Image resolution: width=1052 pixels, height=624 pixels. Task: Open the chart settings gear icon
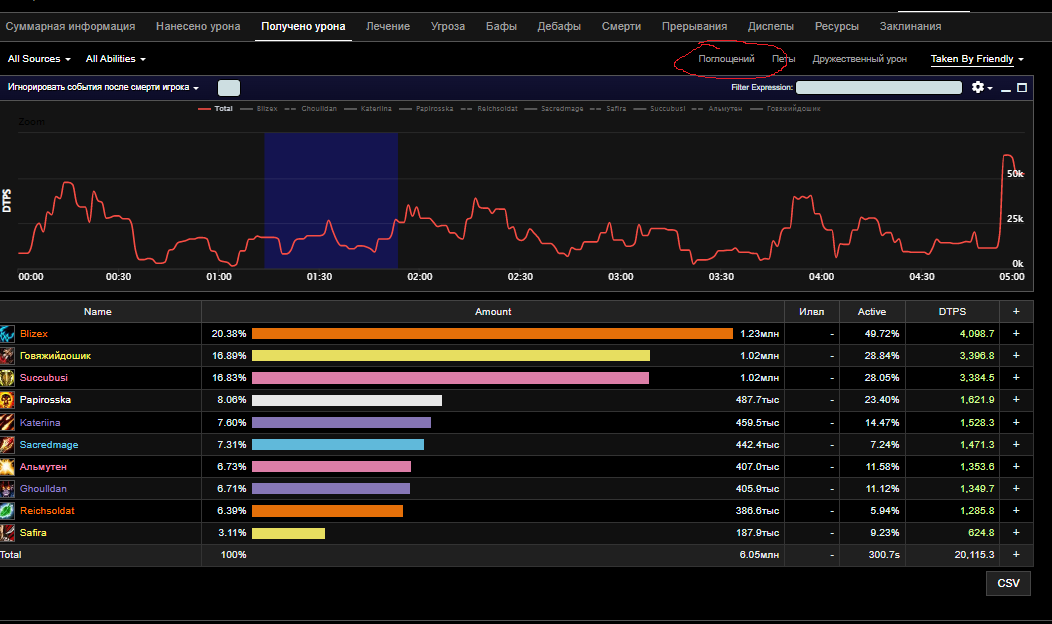pos(980,88)
